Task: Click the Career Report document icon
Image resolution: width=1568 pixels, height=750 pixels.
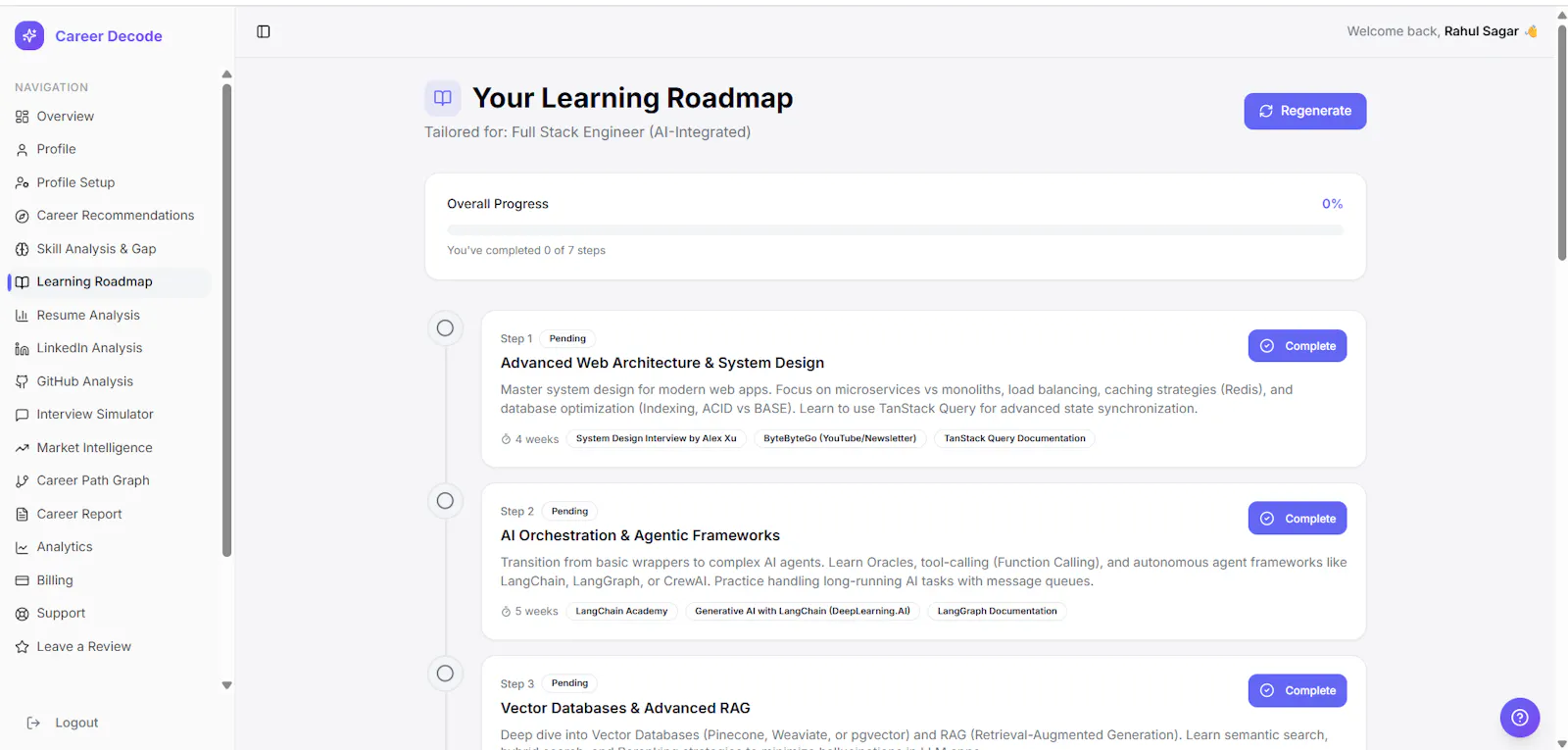Action: (22, 514)
